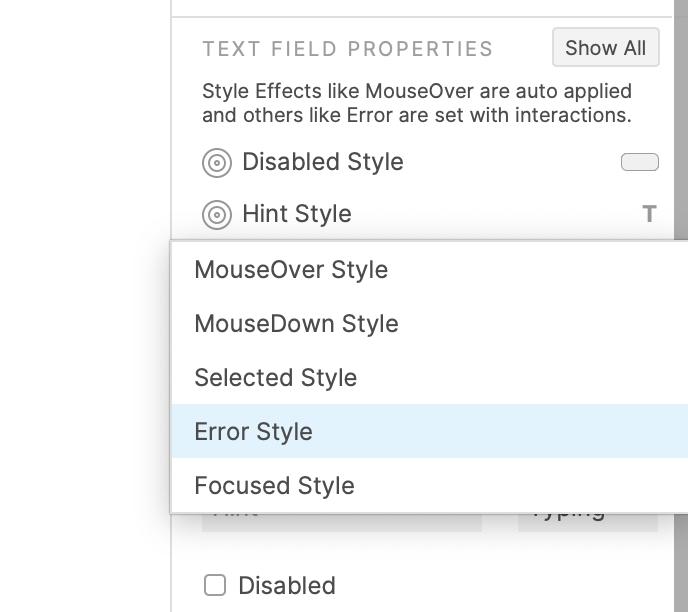Click the target icon beside Disabled Style

pyautogui.click(x=217, y=163)
